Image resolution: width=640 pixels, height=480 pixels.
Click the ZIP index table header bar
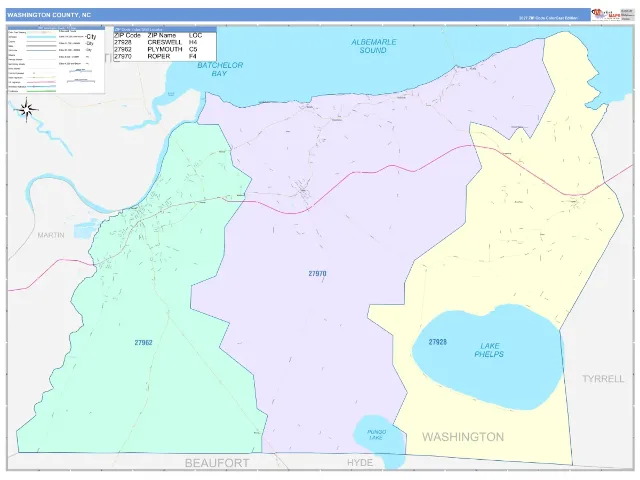click(165, 29)
